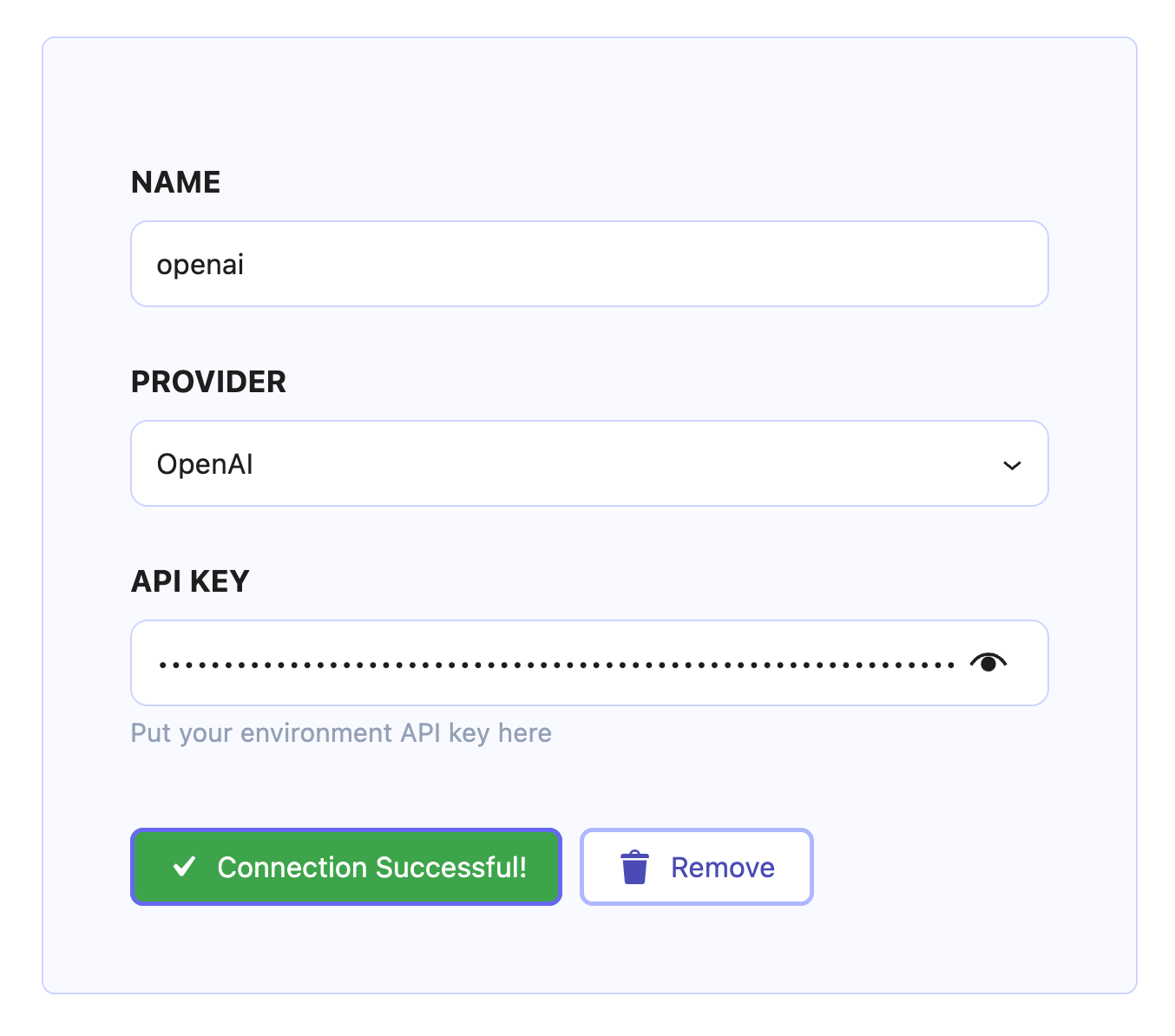Click the 'Remove' button label
Viewport: 1175px width, 1036px height.
[722, 868]
